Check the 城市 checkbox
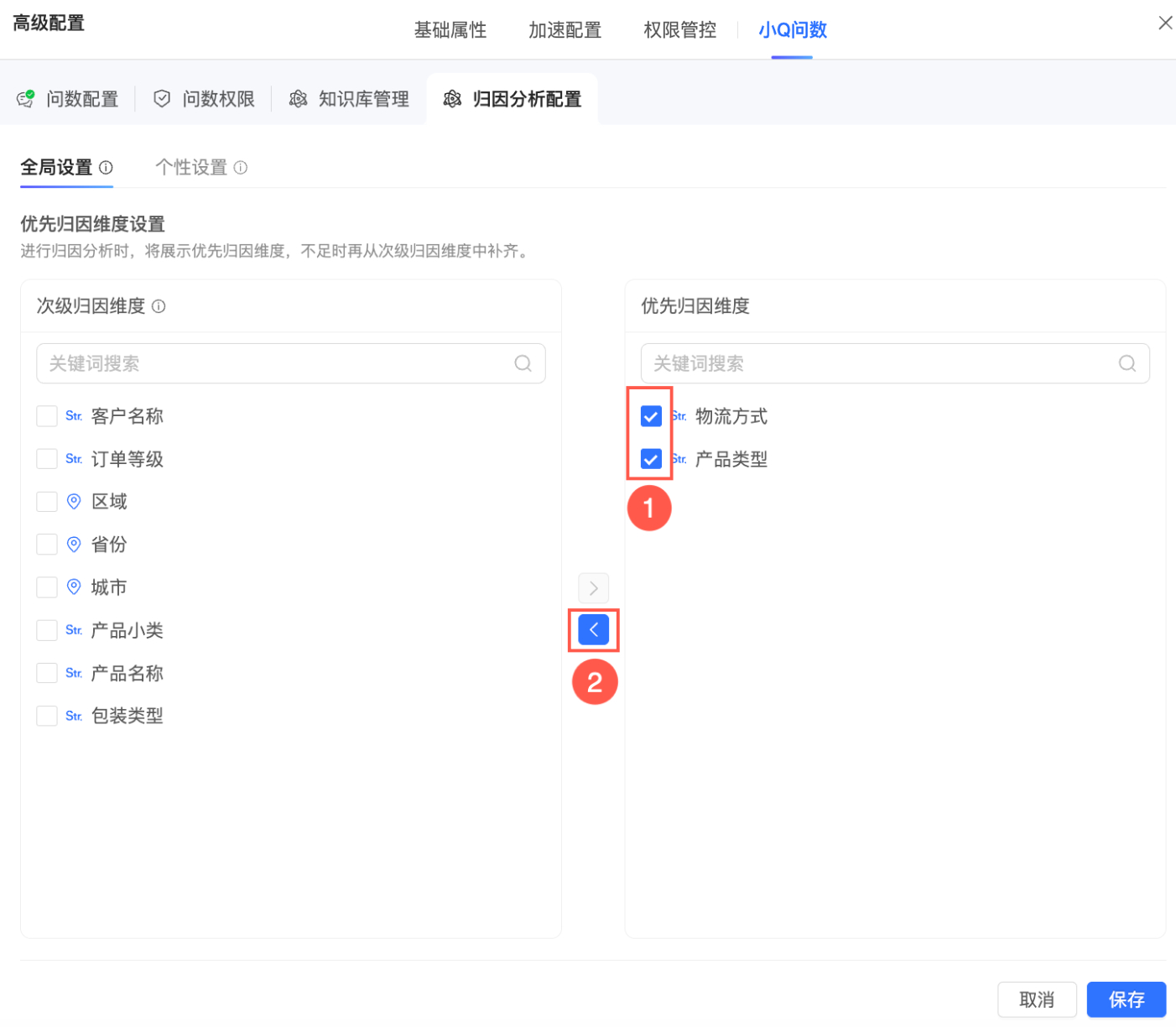The width and height of the screenshot is (1176, 1027). tap(47, 587)
